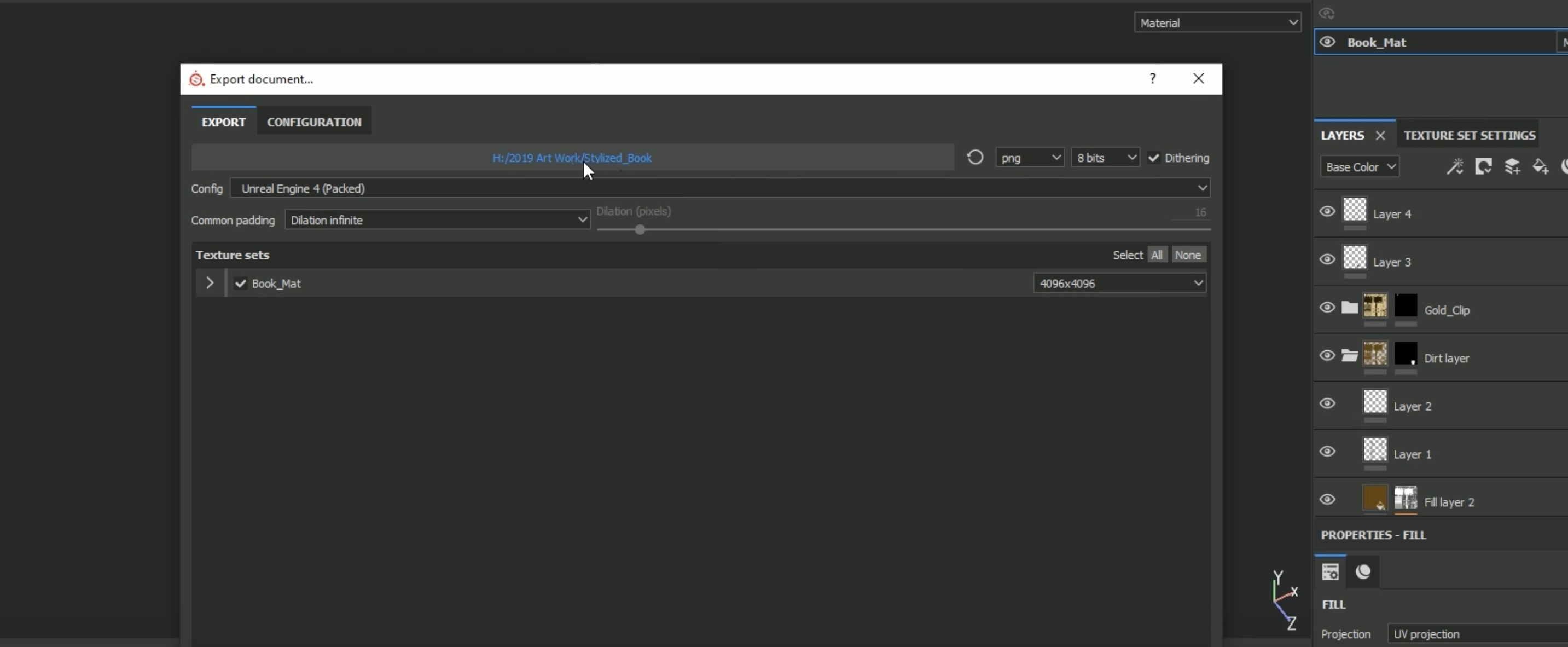Screen dimensions: 1568x647
Task: Open the fill properties icon tab
Action: click(x=1330, y=571)
